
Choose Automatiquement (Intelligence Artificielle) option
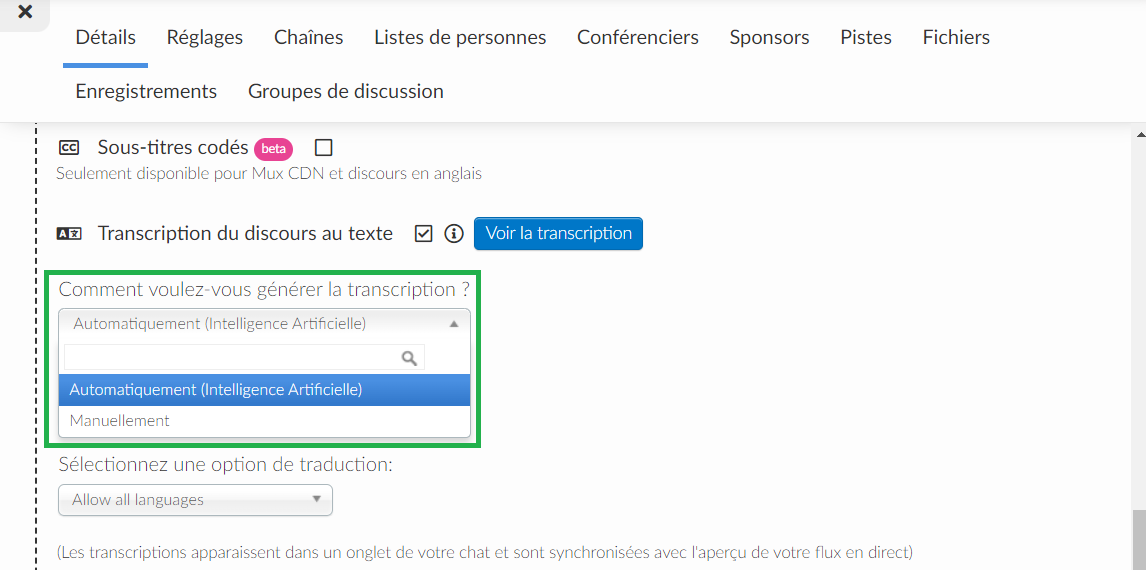(x=265, y=390)
